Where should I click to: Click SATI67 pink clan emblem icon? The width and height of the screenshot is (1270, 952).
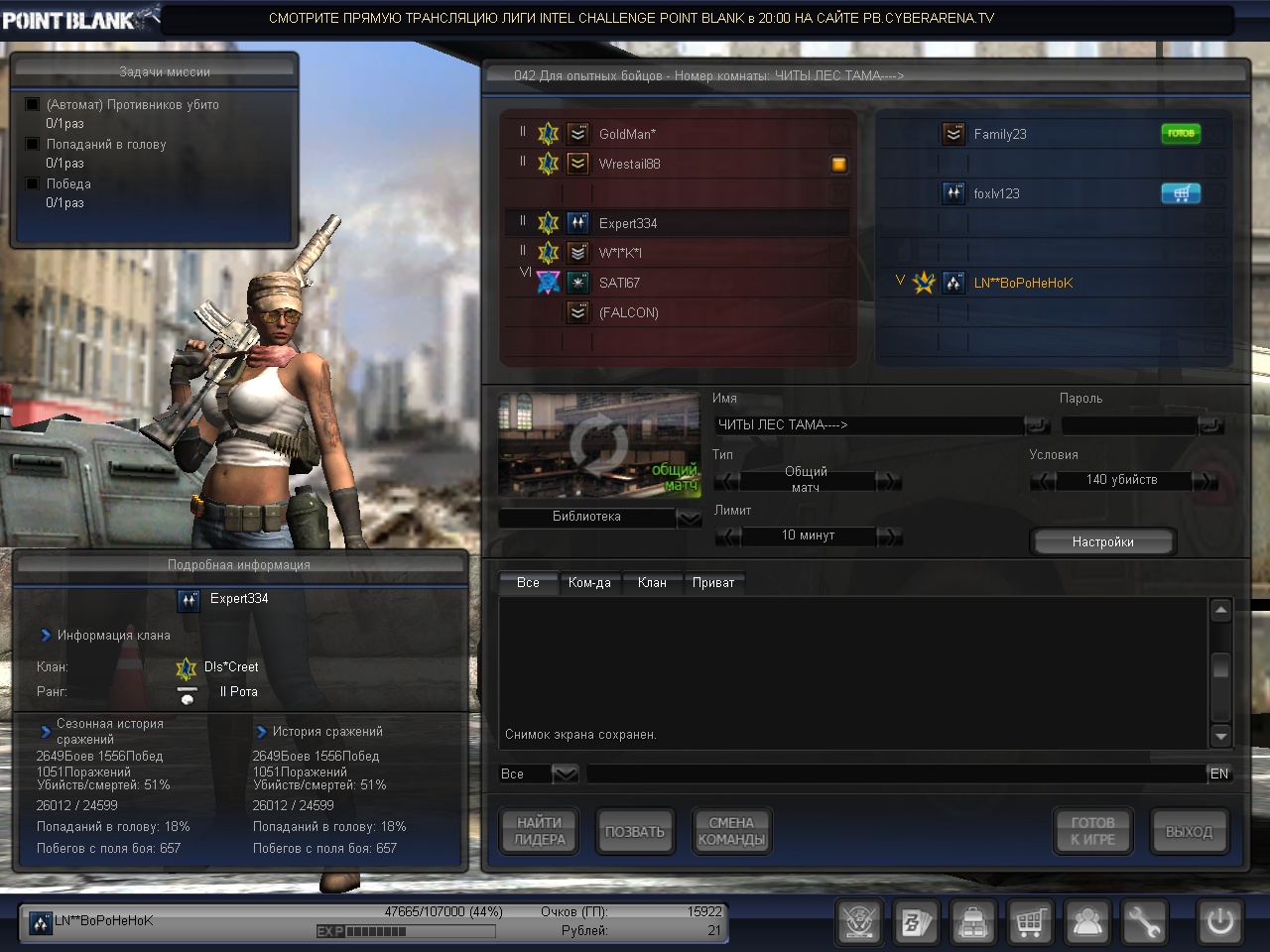[x=548, y=283]
